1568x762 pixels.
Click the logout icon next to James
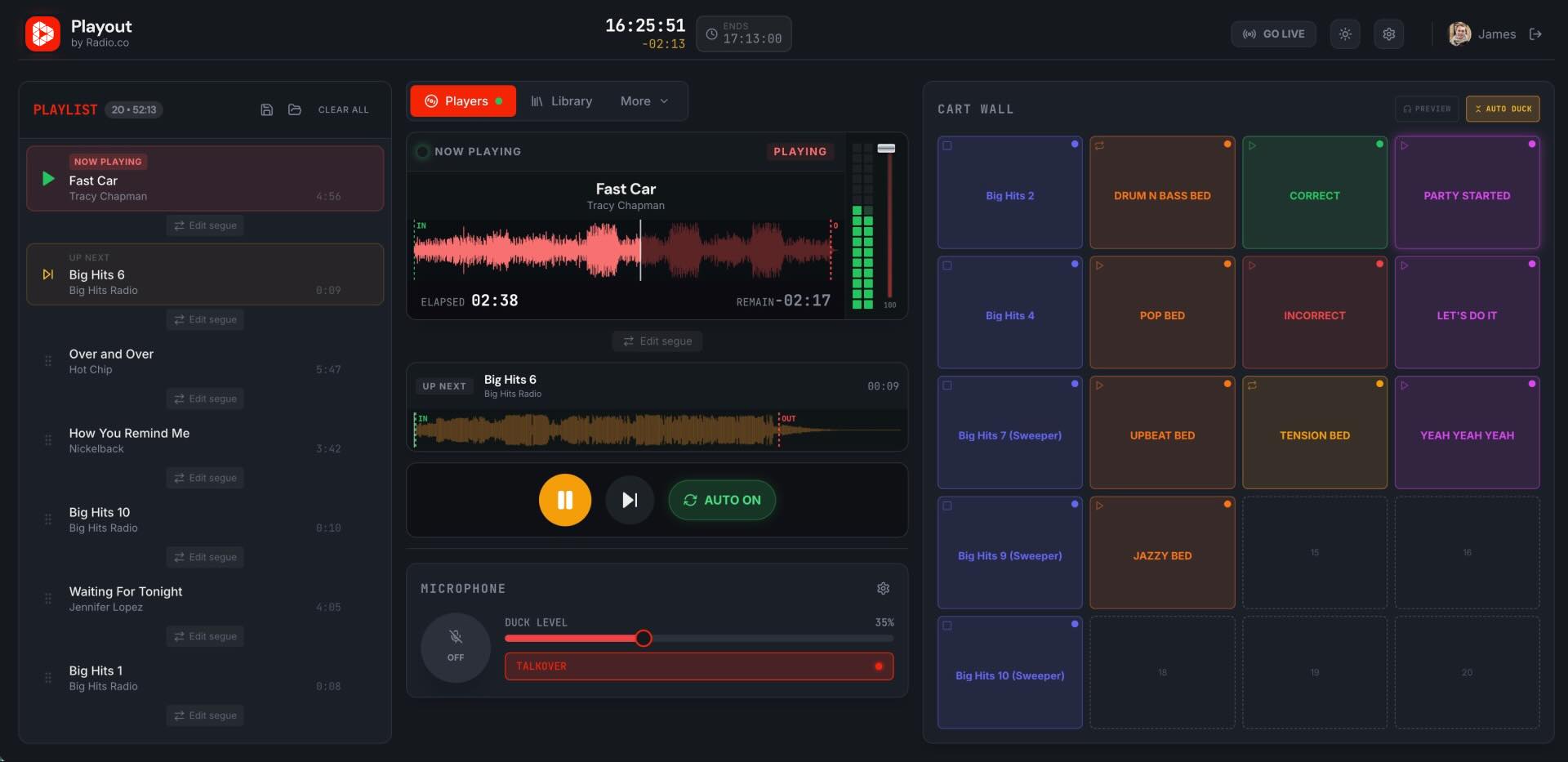(1535, 34)
